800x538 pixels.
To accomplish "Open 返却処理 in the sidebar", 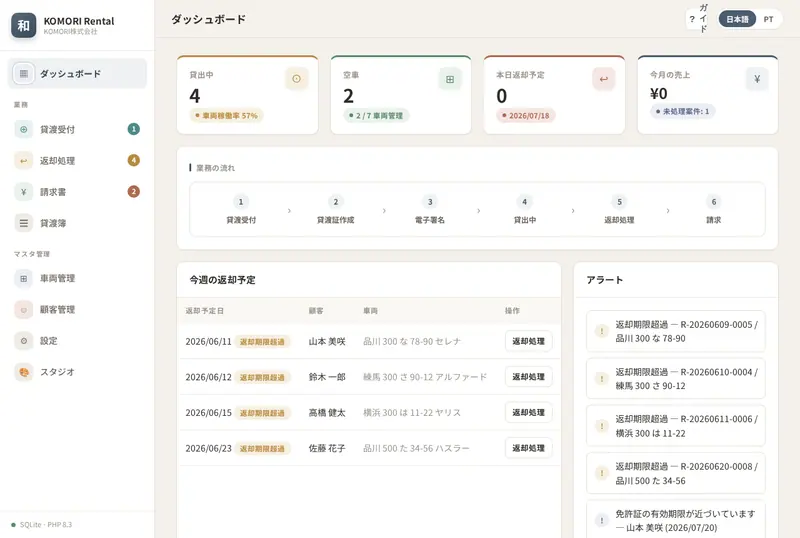I will pos(77,160).
